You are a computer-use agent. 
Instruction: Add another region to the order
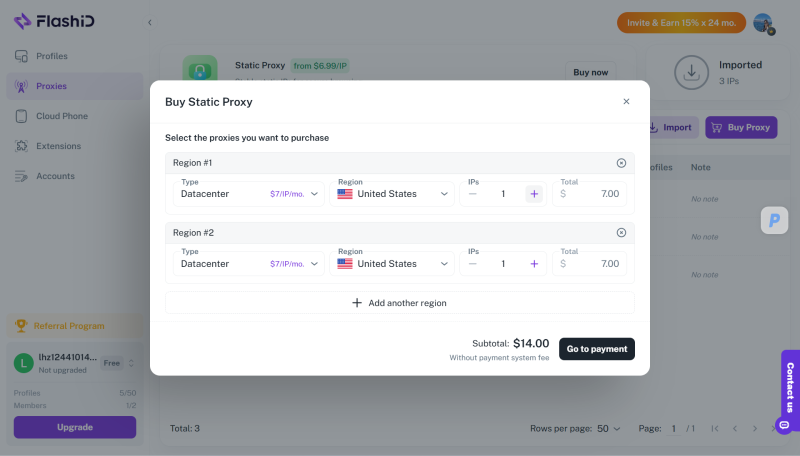pyautogui.click(x=399, y=303)
